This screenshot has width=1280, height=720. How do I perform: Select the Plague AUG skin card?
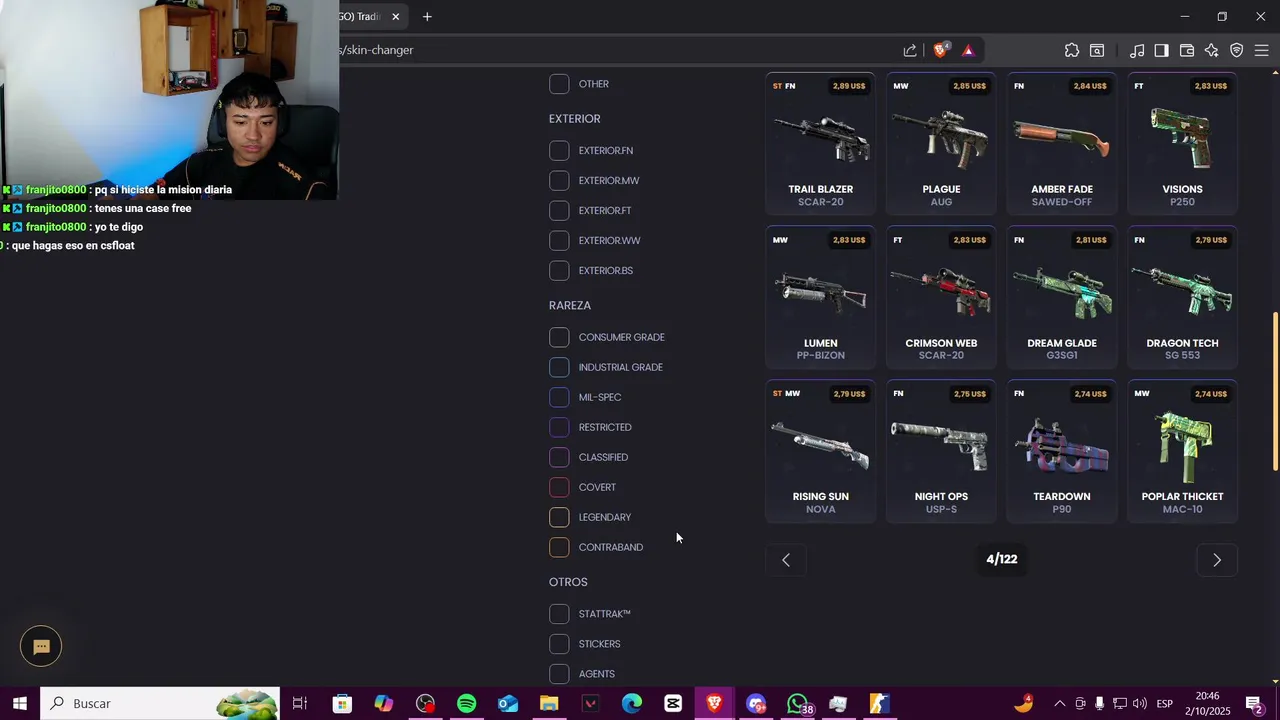tap(941, 144)
